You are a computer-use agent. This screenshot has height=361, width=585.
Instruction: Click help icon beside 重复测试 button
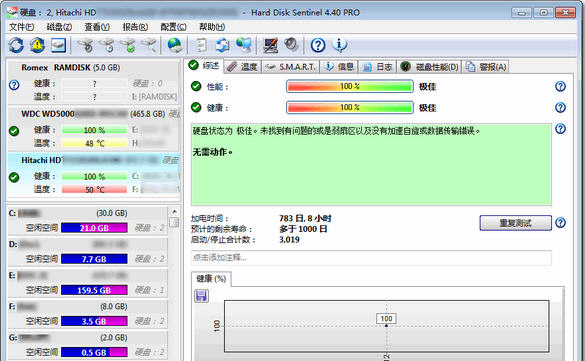(560, 223)
